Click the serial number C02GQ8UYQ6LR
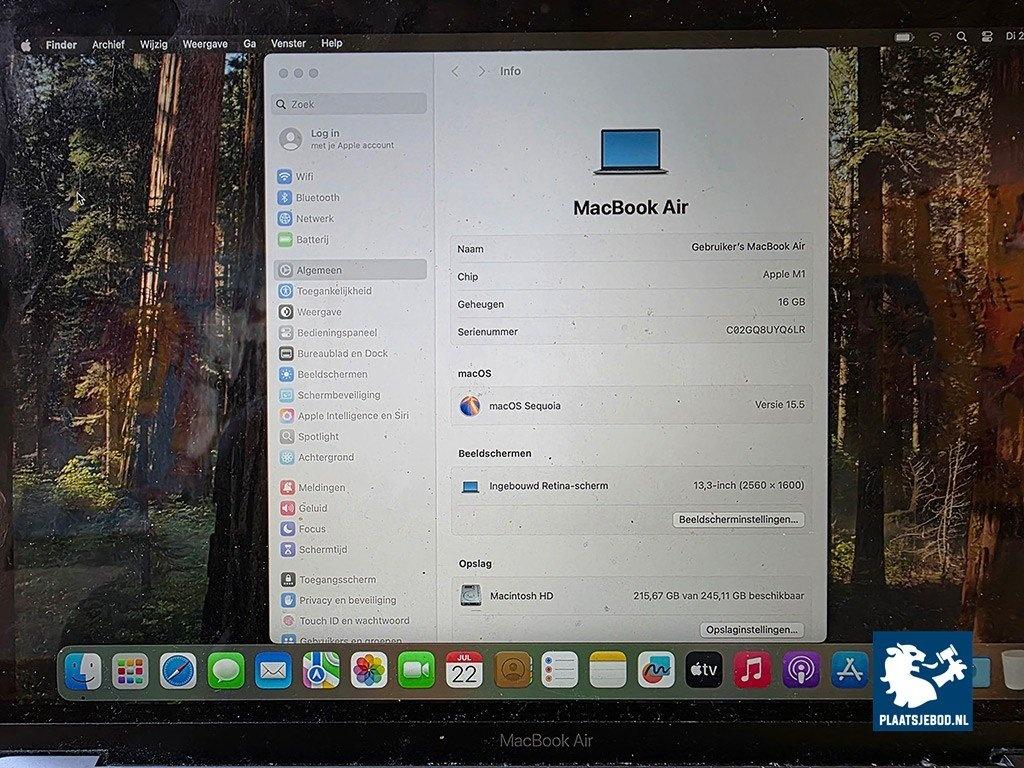The image size is (1024, 768). point(765,330)
